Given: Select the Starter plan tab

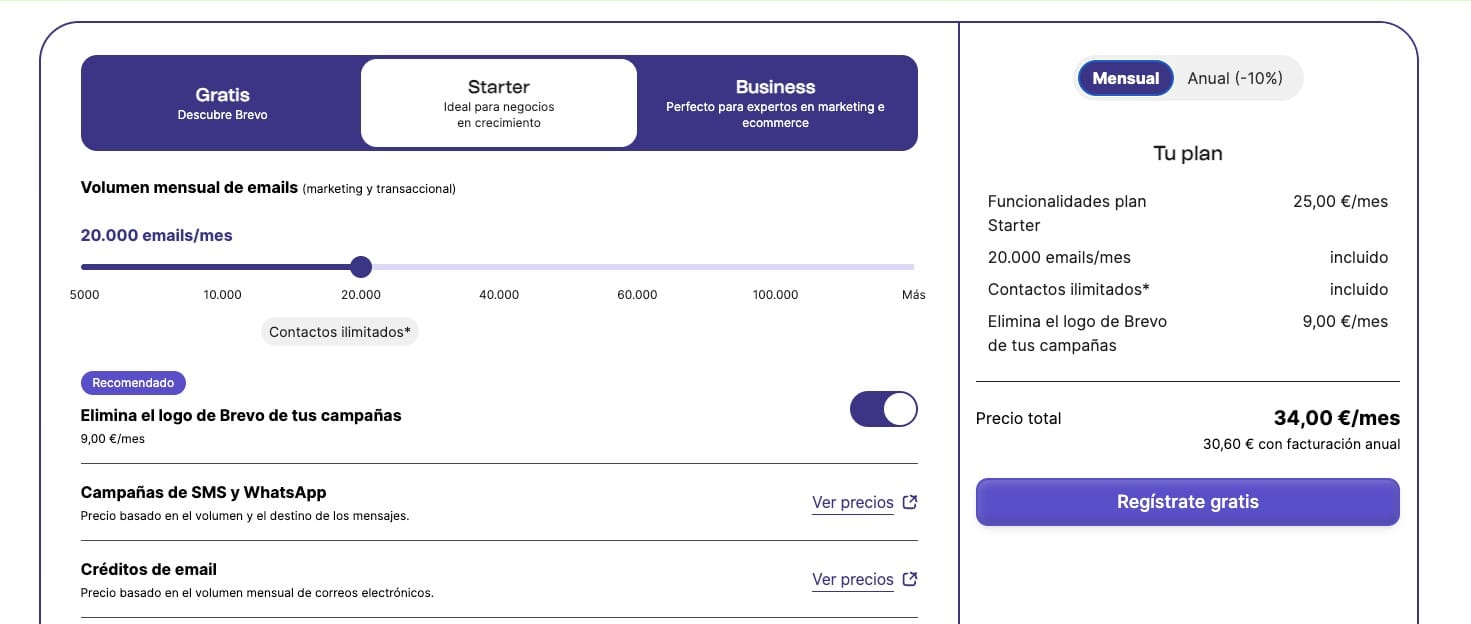Looking at the screenshot, I should [498, 103].
